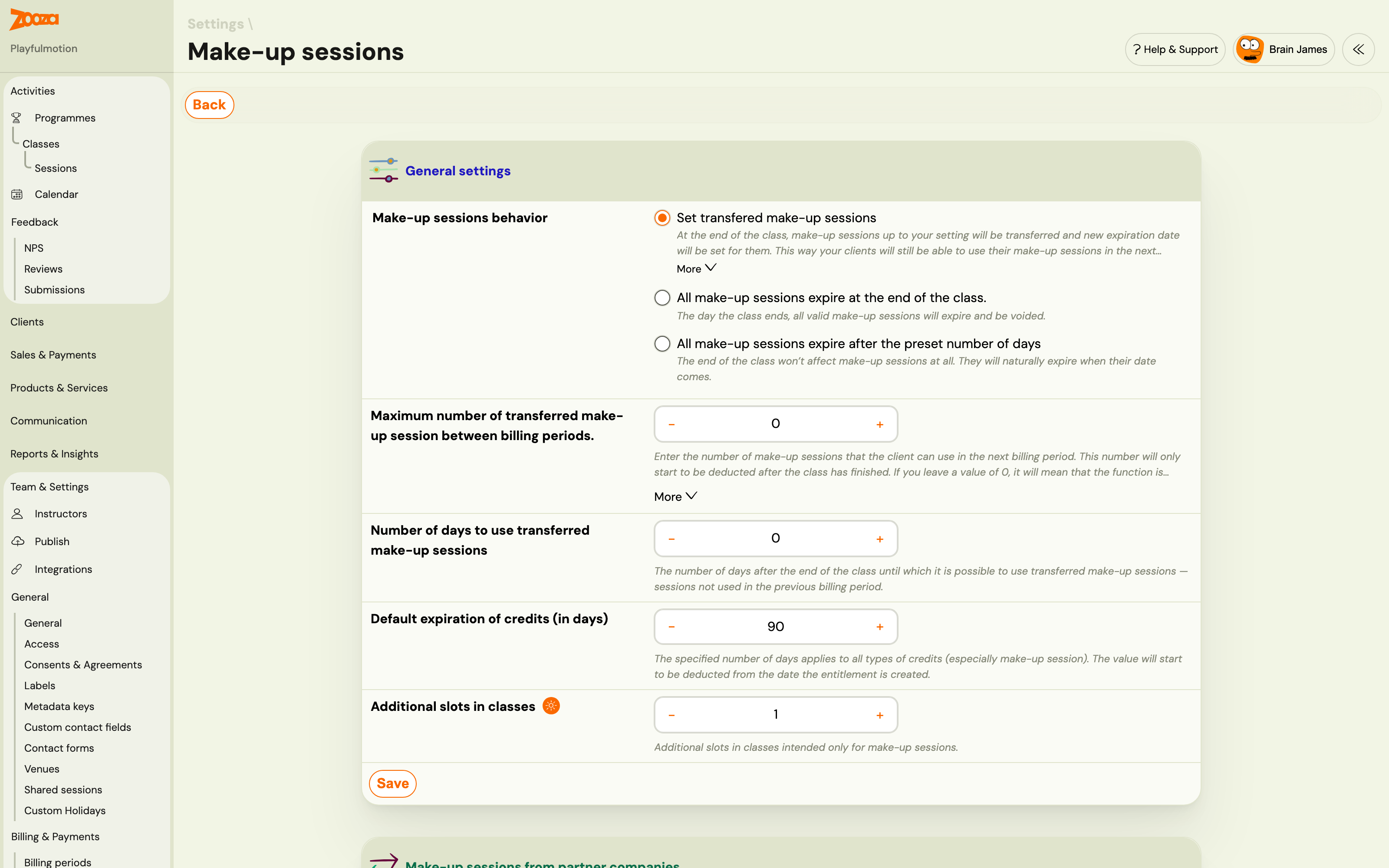Viewport: 1389px width, 868px height.
Task: Increase additional slots in classes
Action: pos(879,715)
